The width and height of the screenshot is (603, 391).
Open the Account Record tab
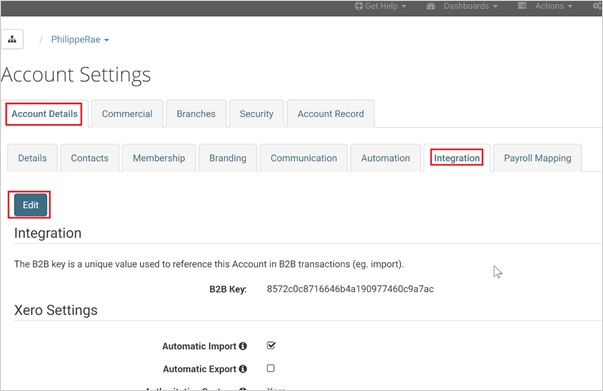[x=331, y=114]
